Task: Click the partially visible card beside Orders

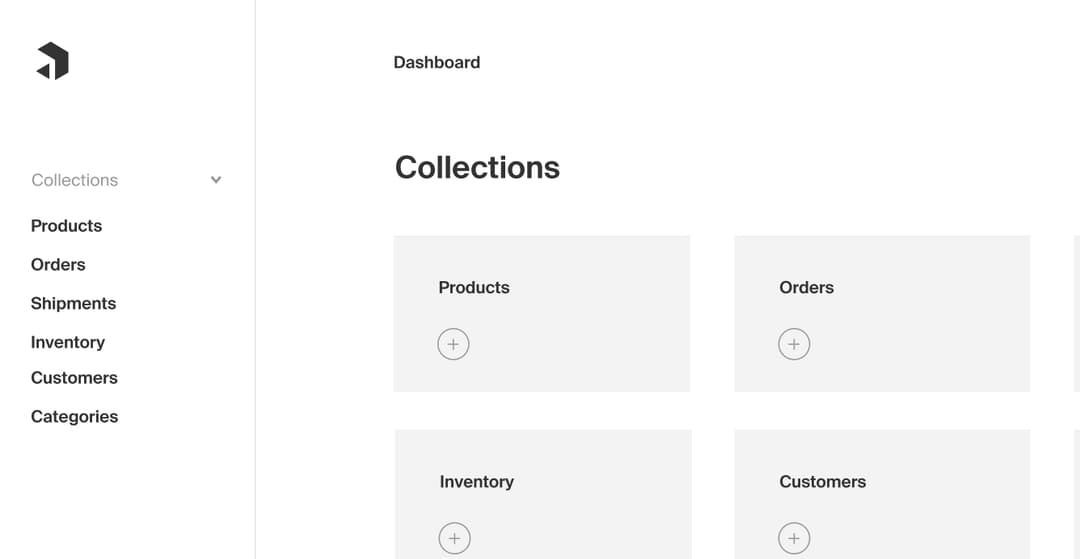Action: [1076, 313]
